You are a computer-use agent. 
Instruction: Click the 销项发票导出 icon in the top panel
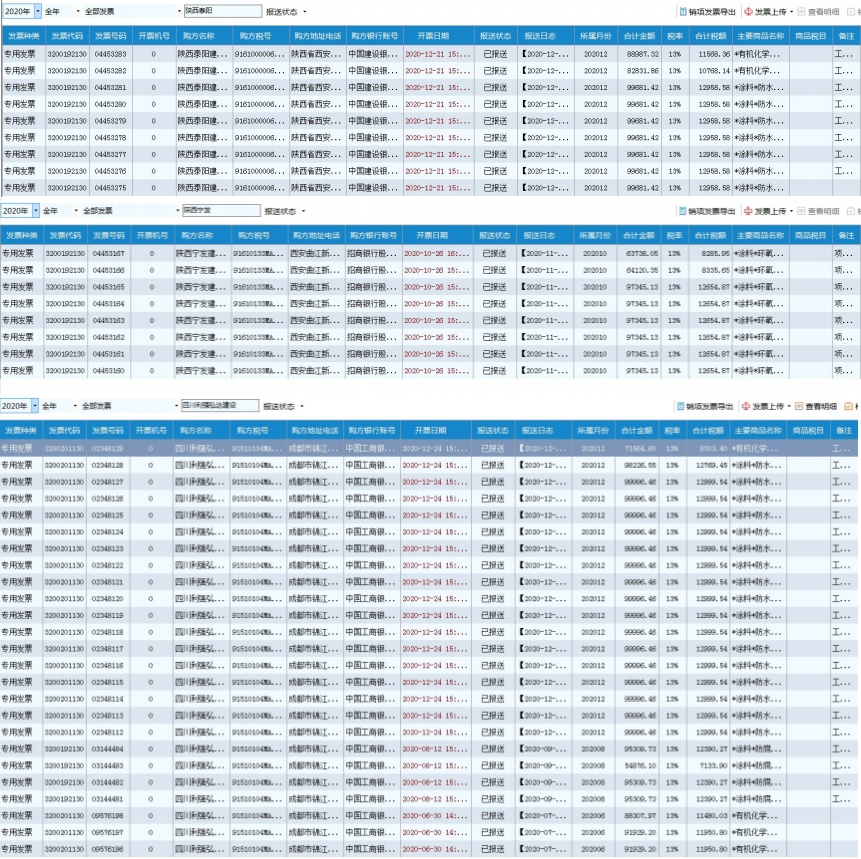tap(683, 12)
